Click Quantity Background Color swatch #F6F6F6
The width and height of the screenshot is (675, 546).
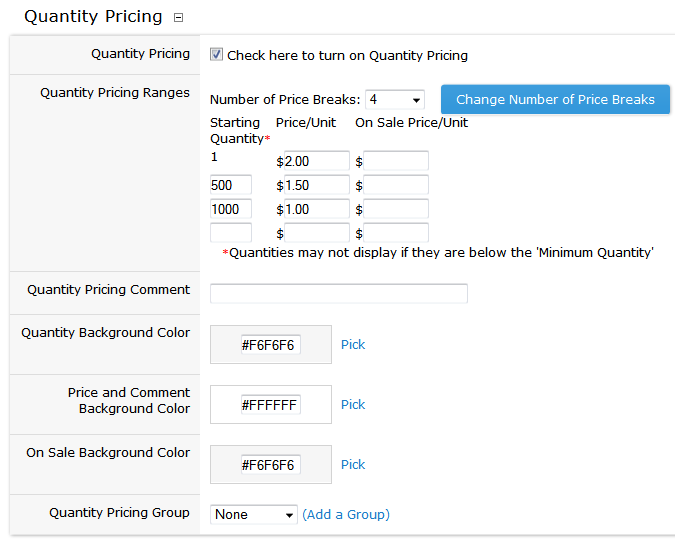[x=270, y=345]
